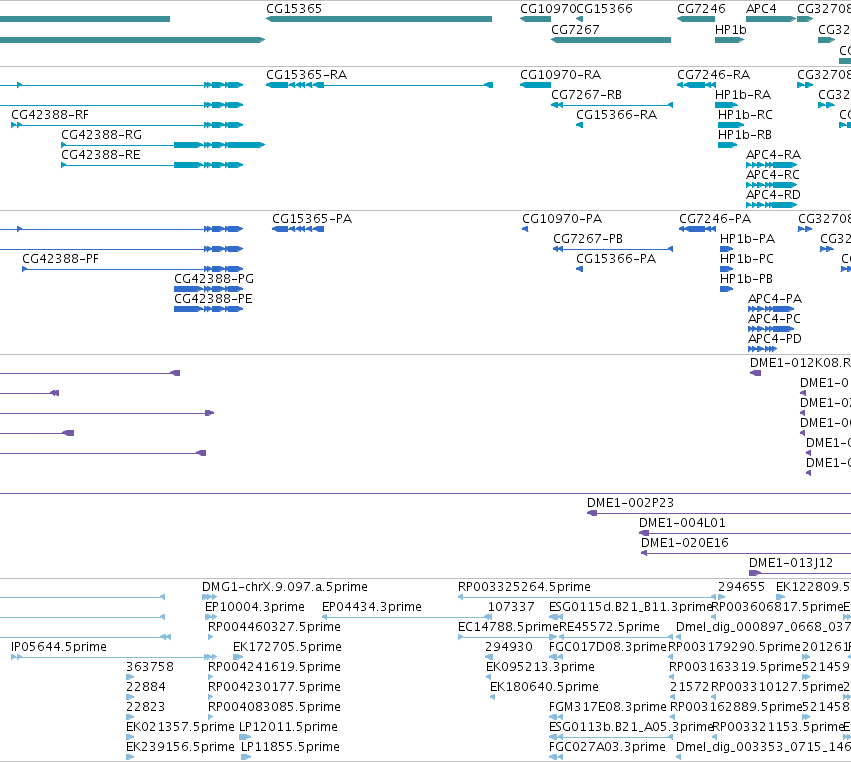Screen dimensions: 851x762
Task: Click the CG15365-RA transcript label
Action: point(306,74)
